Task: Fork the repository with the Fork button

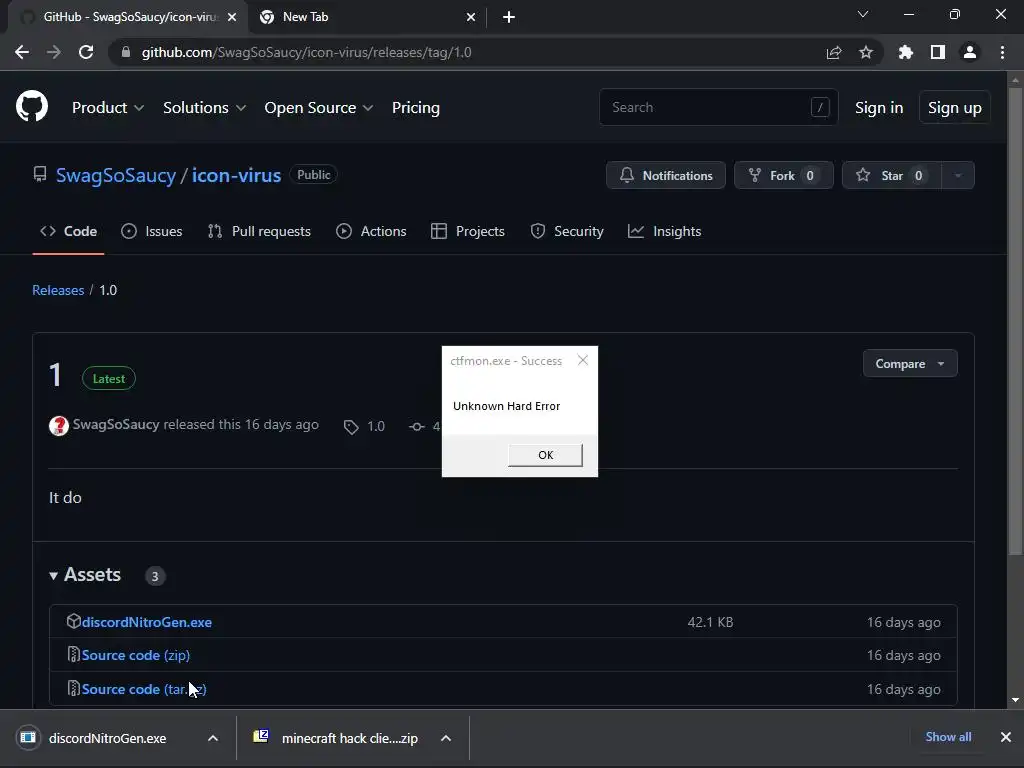Action: [x=783, y=175]
